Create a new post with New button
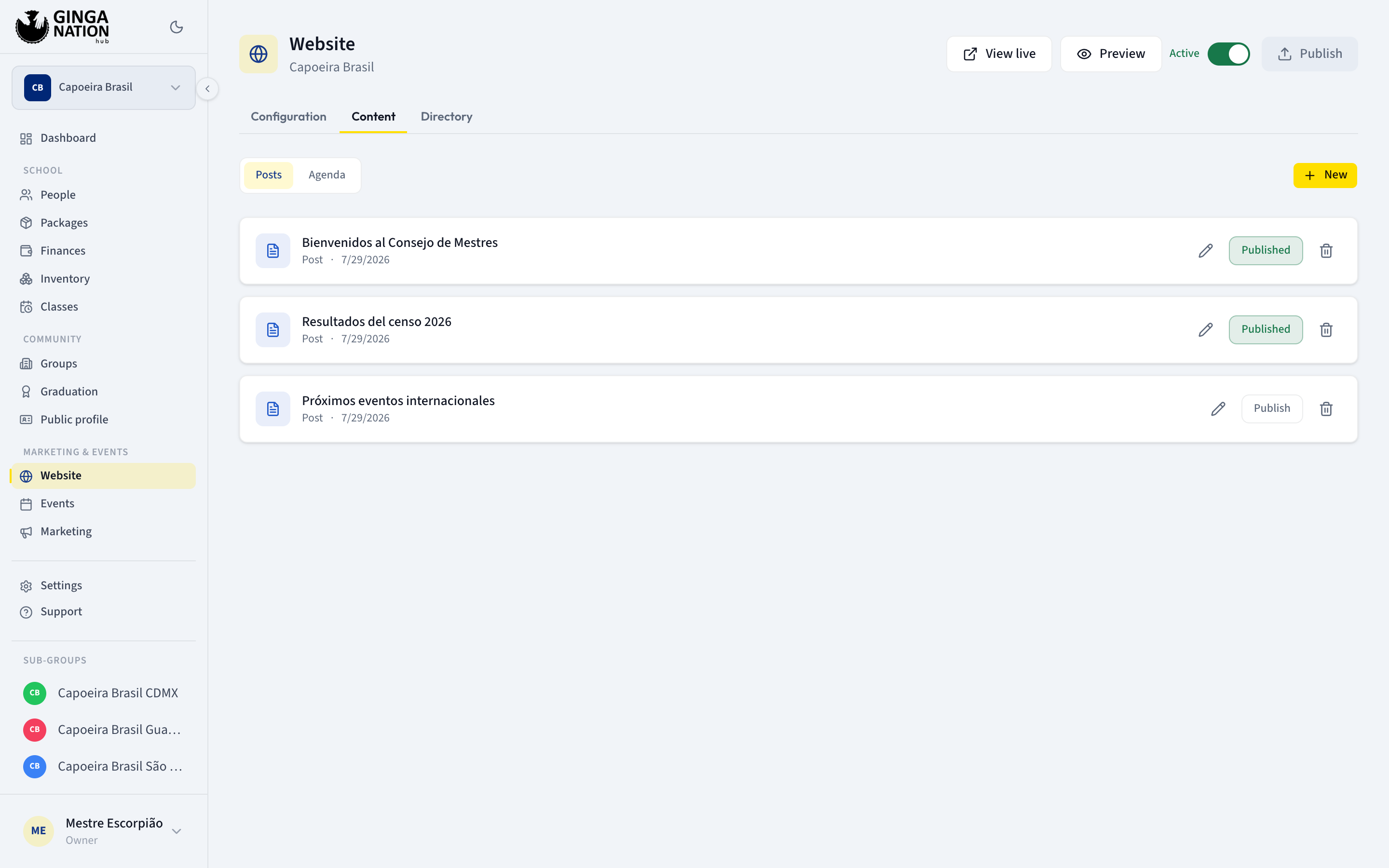 (x=1325, y=175)
